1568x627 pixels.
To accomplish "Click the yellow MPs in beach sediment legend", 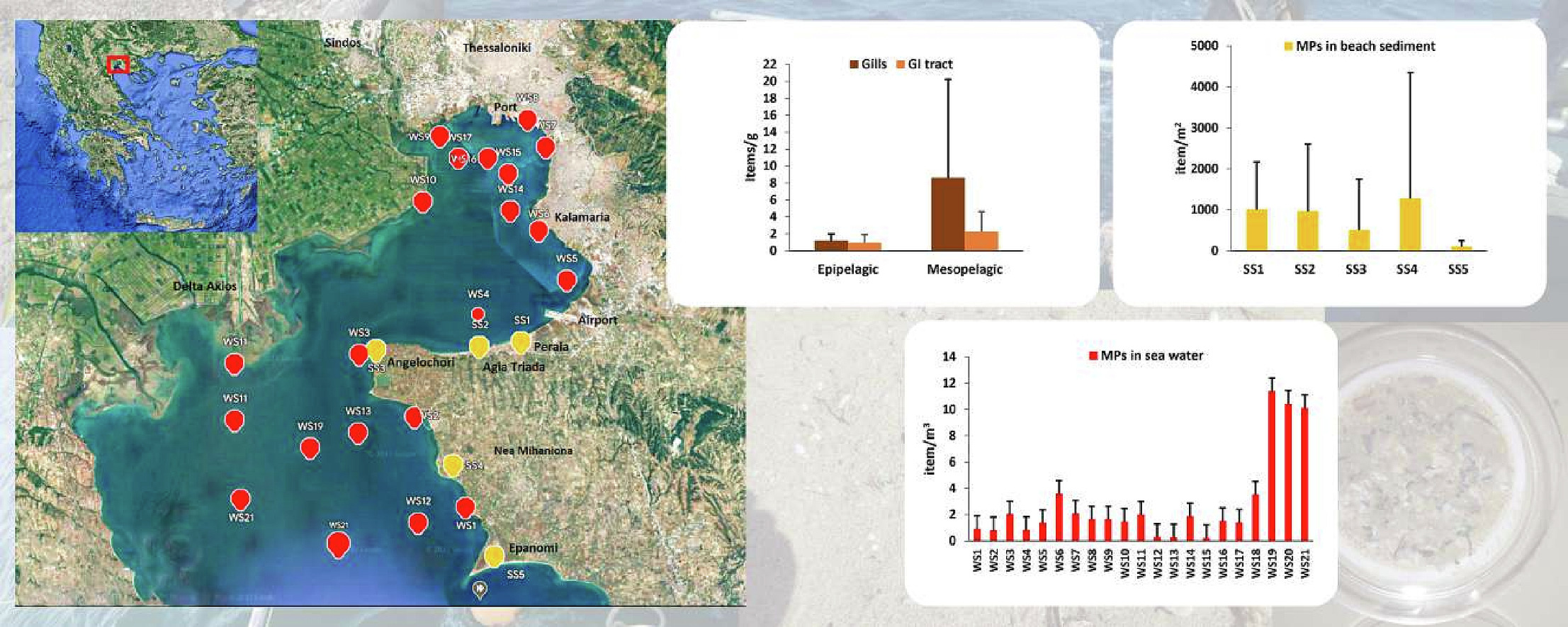I will (x=1288, y=47).
